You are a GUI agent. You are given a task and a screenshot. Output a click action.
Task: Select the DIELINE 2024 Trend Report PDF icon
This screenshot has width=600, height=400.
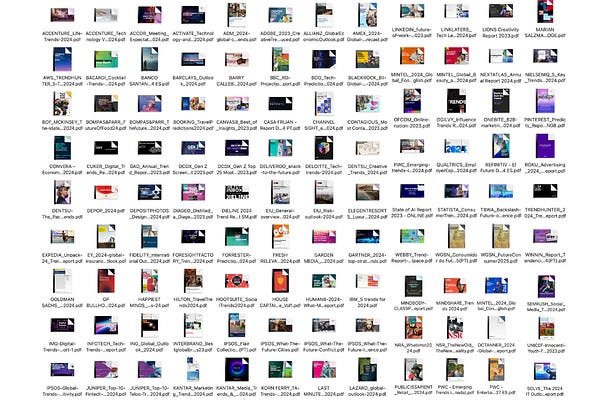pos(237,193)
